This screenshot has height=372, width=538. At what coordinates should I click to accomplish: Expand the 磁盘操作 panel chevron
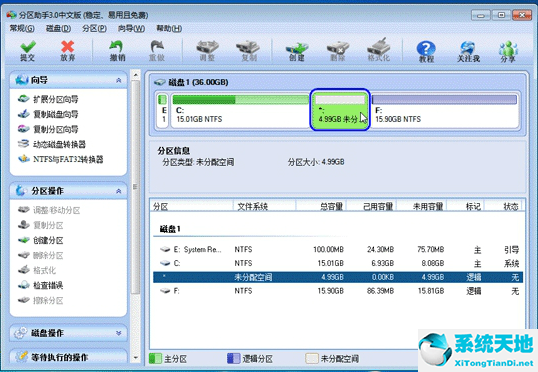(x=119, y=333)
